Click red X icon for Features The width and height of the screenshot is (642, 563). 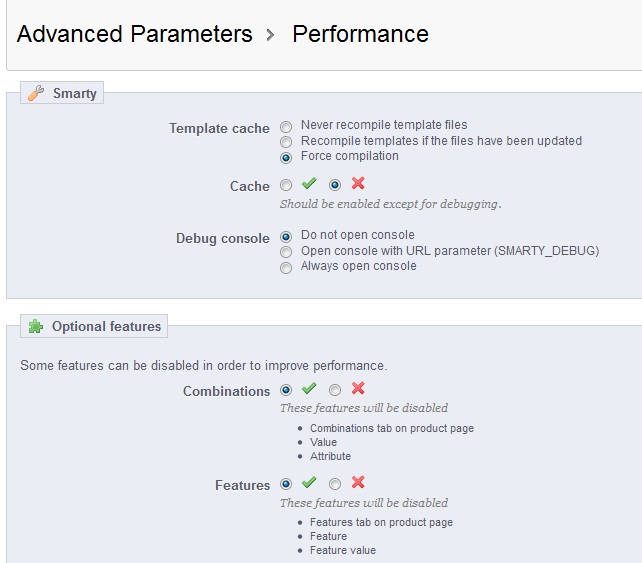(x=358, y=482)
